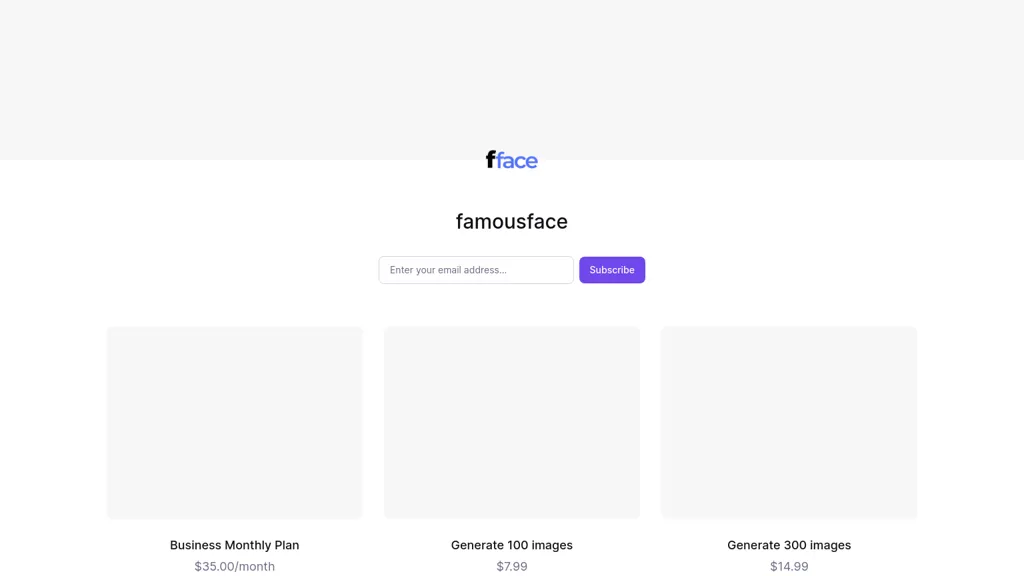Open the Generate 300 images product image
The image size is (1024, 576).
789,422
